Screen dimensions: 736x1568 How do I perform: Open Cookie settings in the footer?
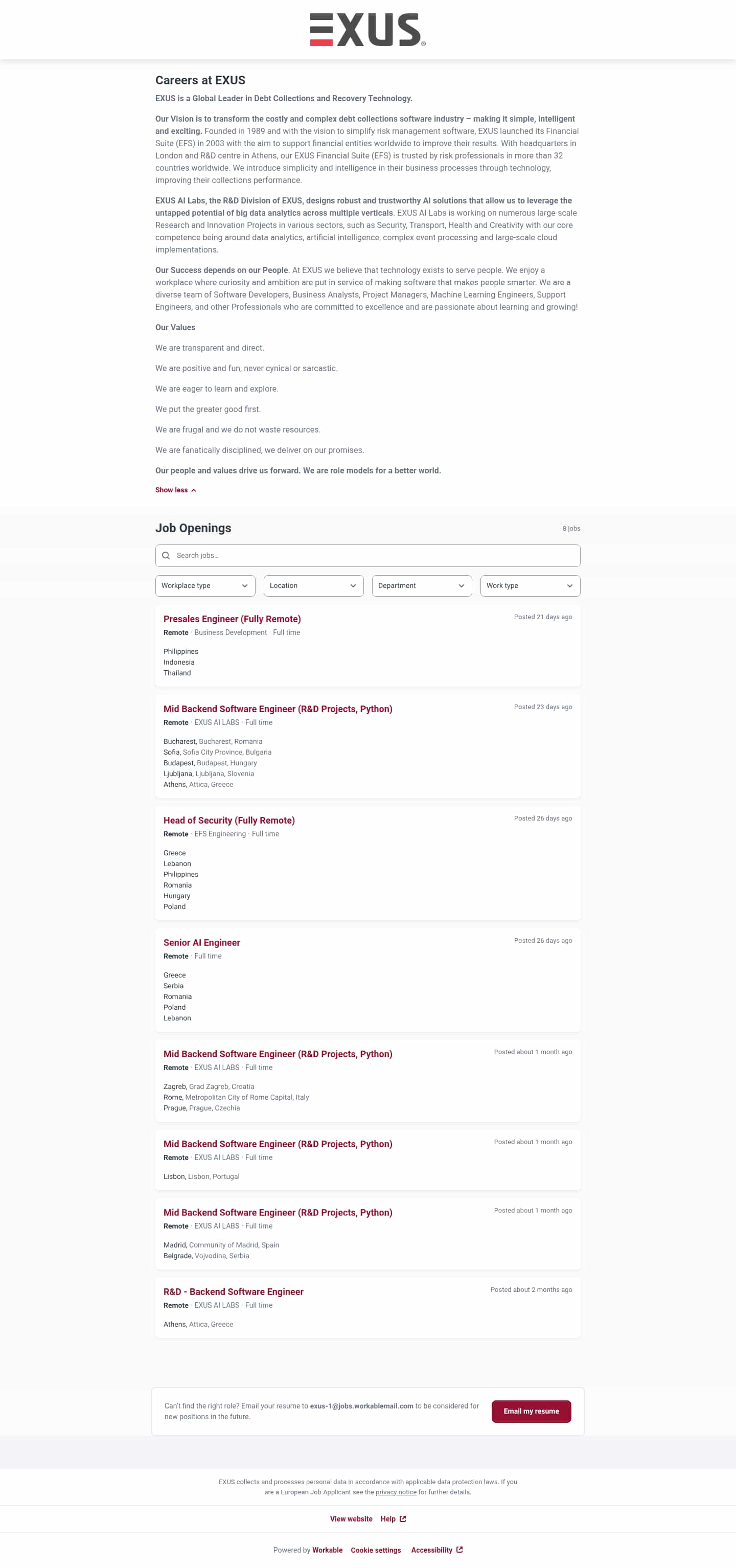pyautogui.click(x=376, y=1550)
